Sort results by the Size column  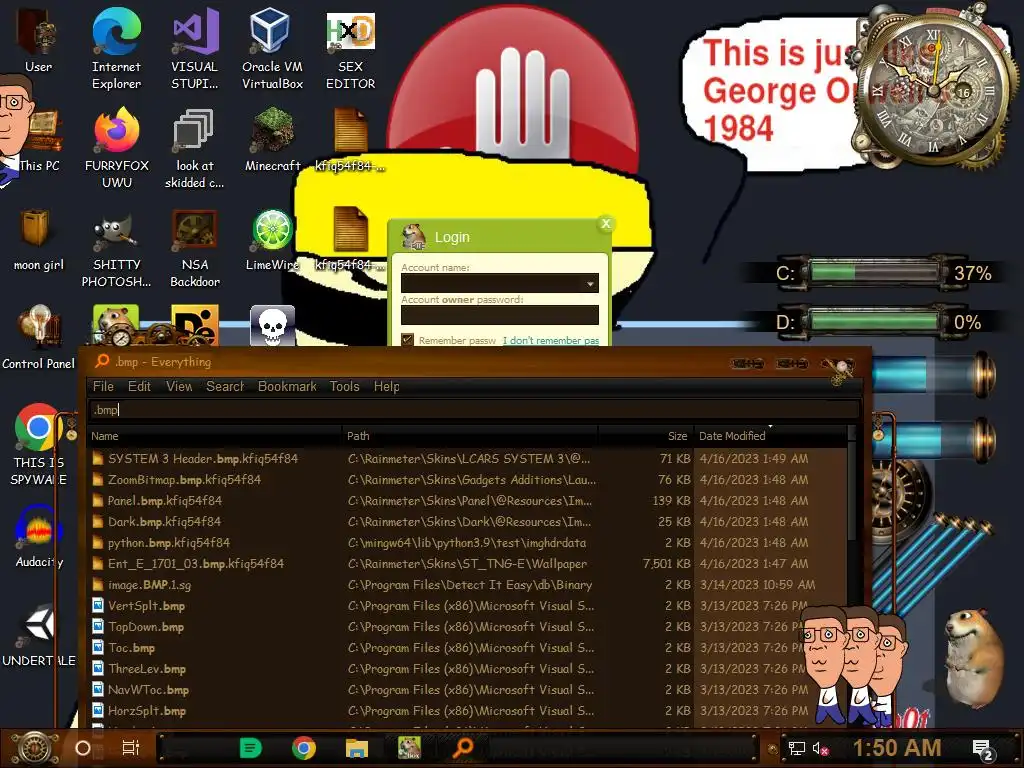(x=647, y=436)
